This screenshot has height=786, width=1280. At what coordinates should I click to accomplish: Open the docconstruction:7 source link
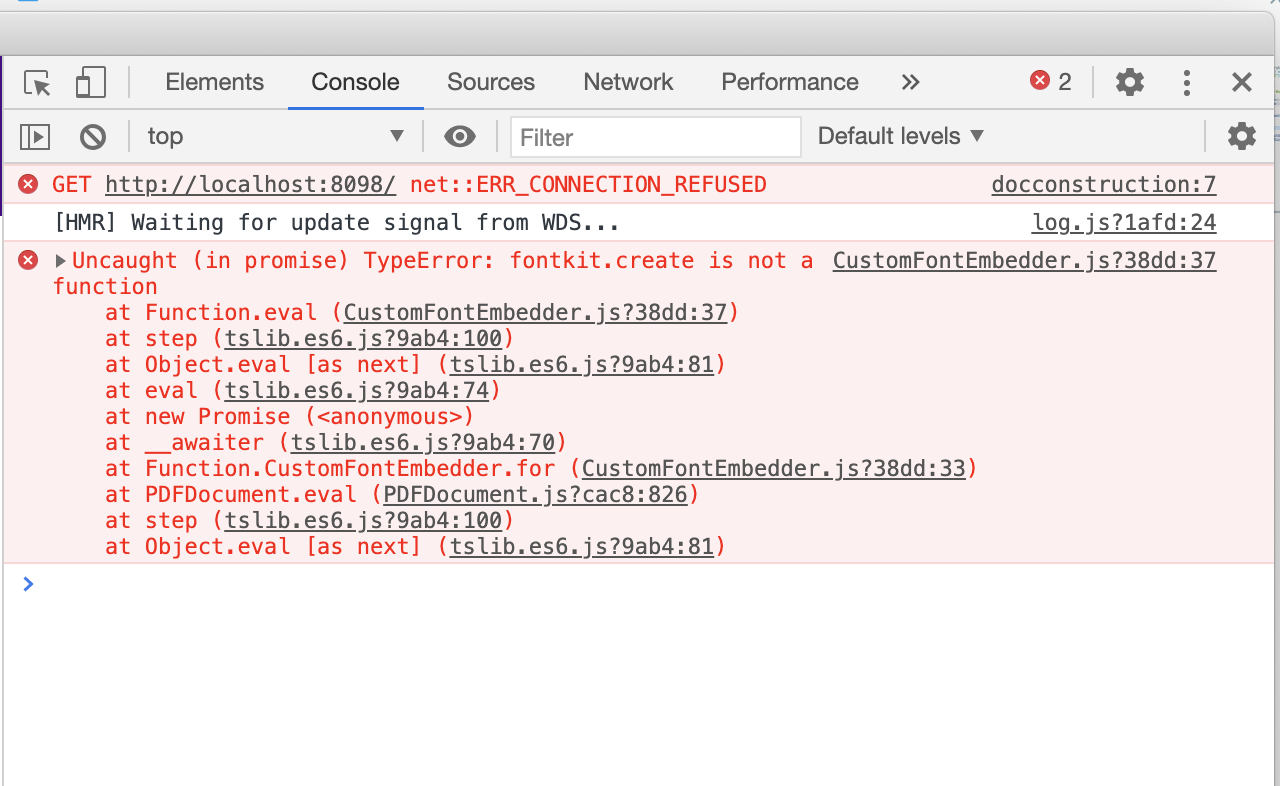[x=1103, y=184]
